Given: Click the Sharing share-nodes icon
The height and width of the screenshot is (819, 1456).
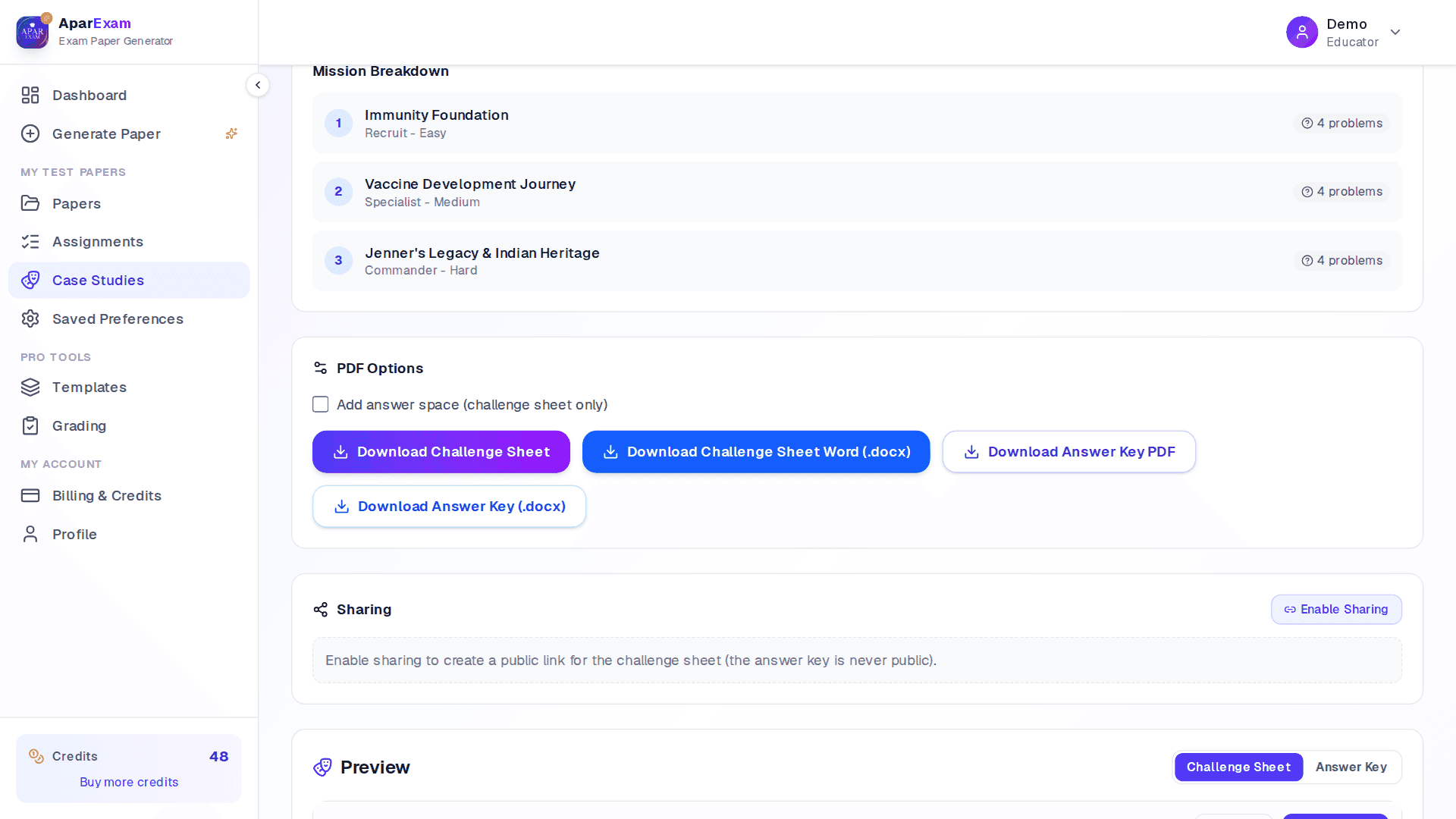Looking at the screenshot, I should [321, 610].
